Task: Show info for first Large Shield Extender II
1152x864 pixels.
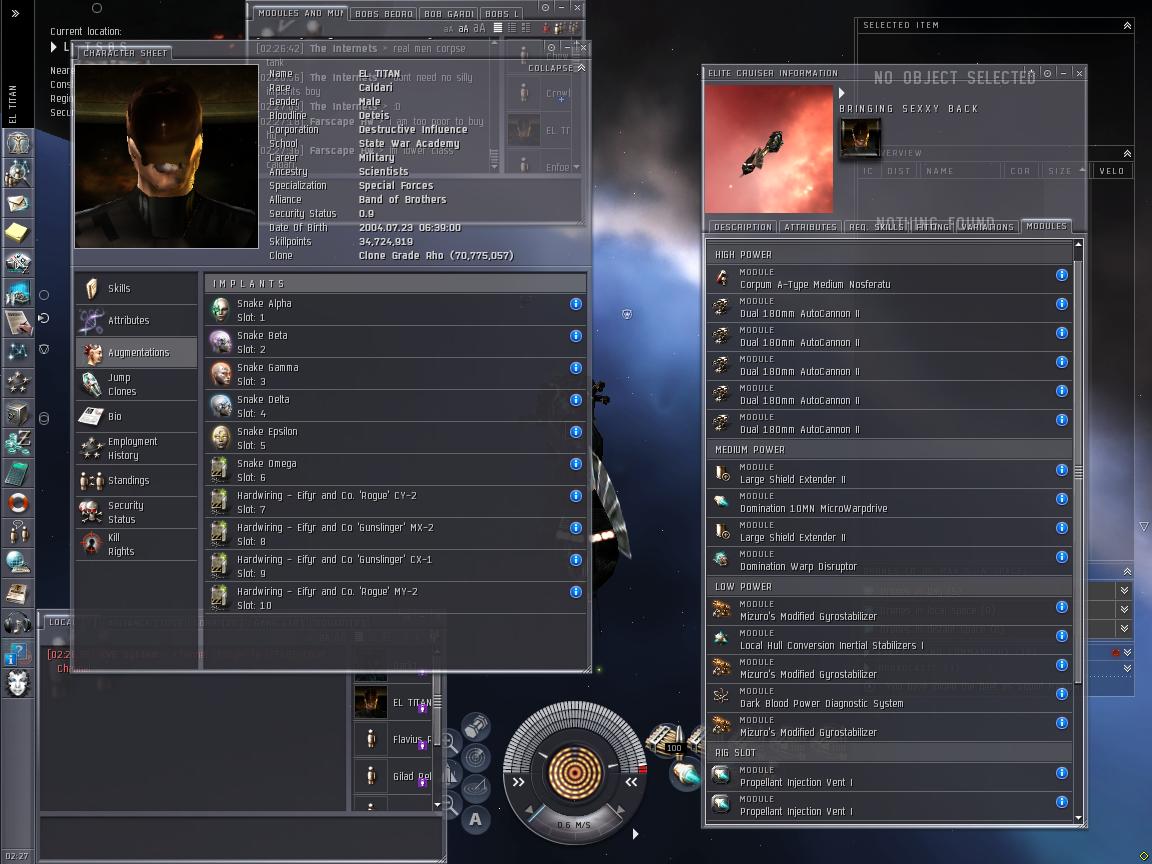Action: click(1062, 470)
